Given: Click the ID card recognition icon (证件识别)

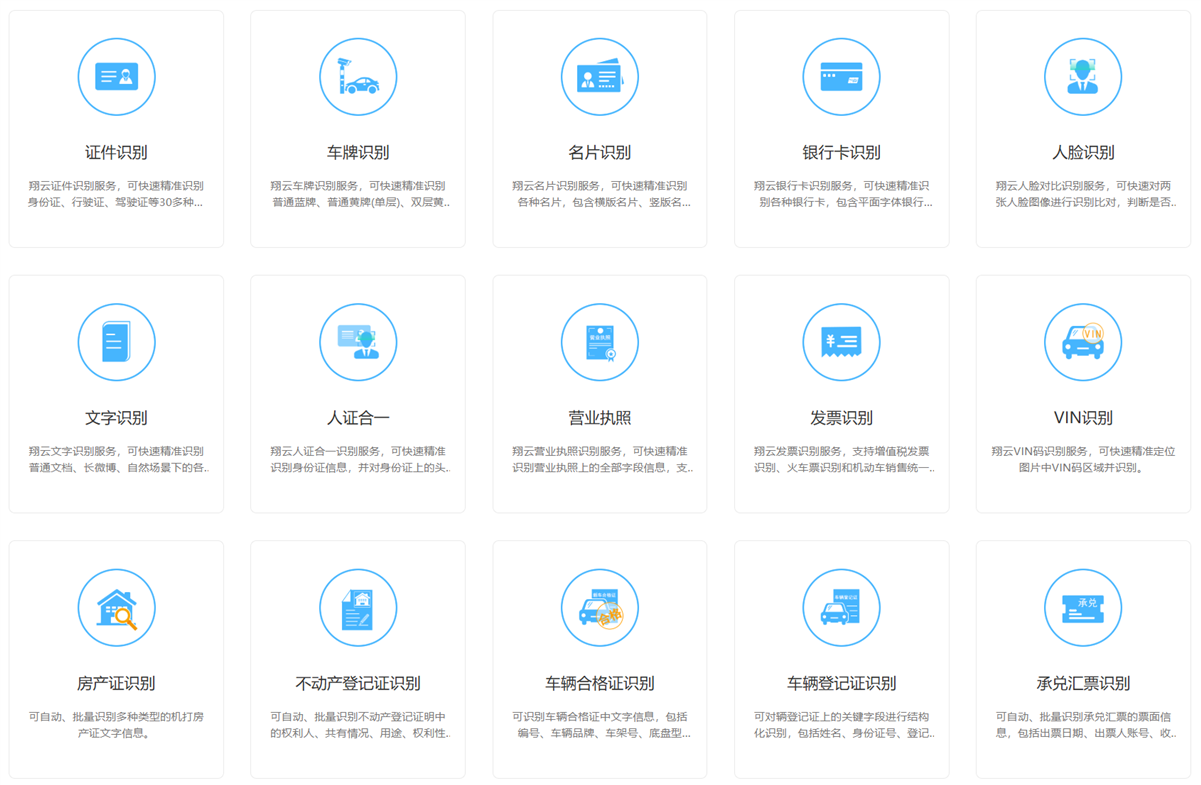Looking at the screenshot, I should (116, 77).
